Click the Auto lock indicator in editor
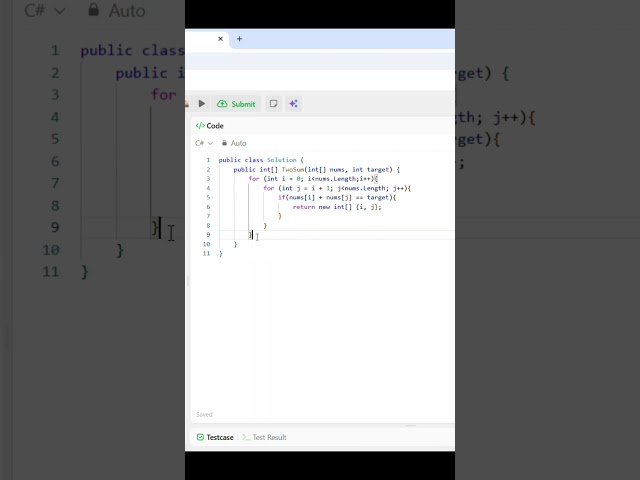 tap(234, 143)
